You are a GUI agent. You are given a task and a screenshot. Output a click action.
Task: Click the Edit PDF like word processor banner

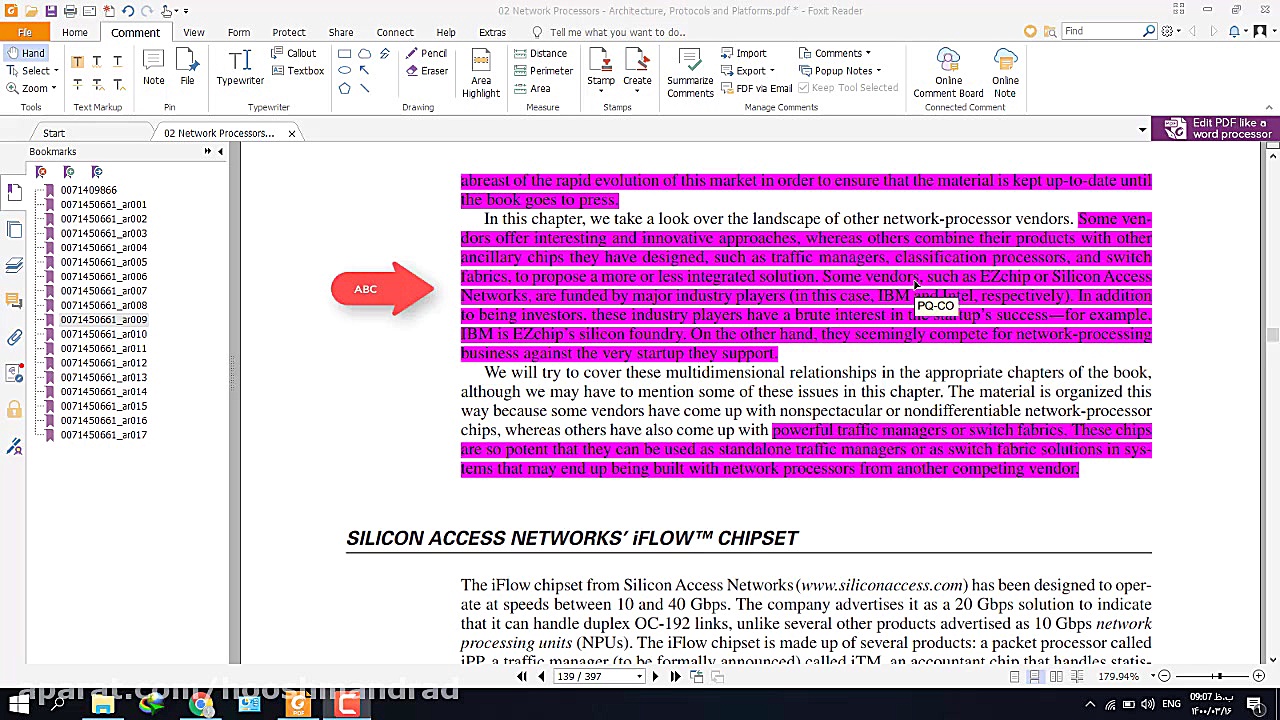click(x=1215, y=129)
